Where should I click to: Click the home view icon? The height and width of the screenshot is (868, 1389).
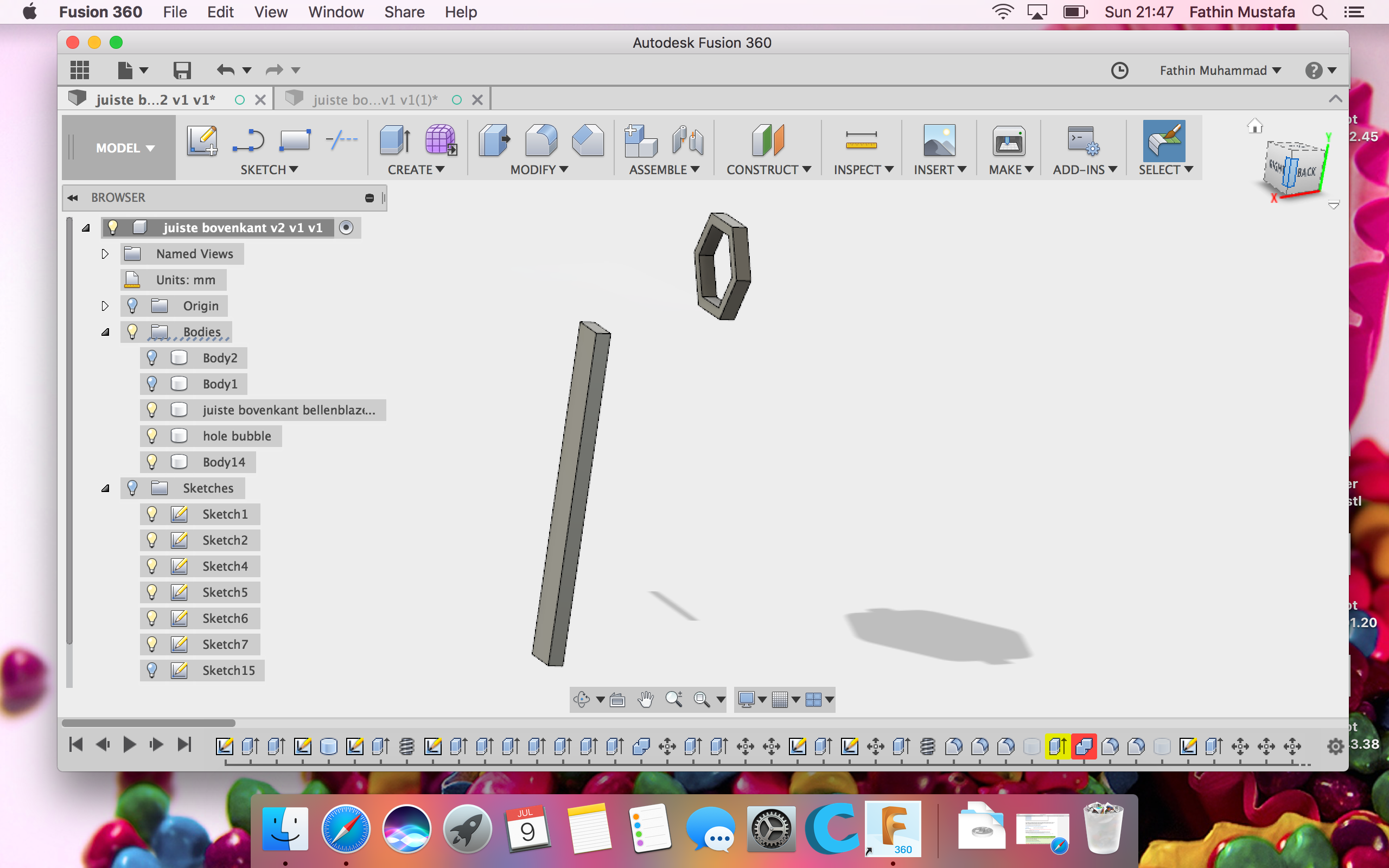(x=1254, y=125)
